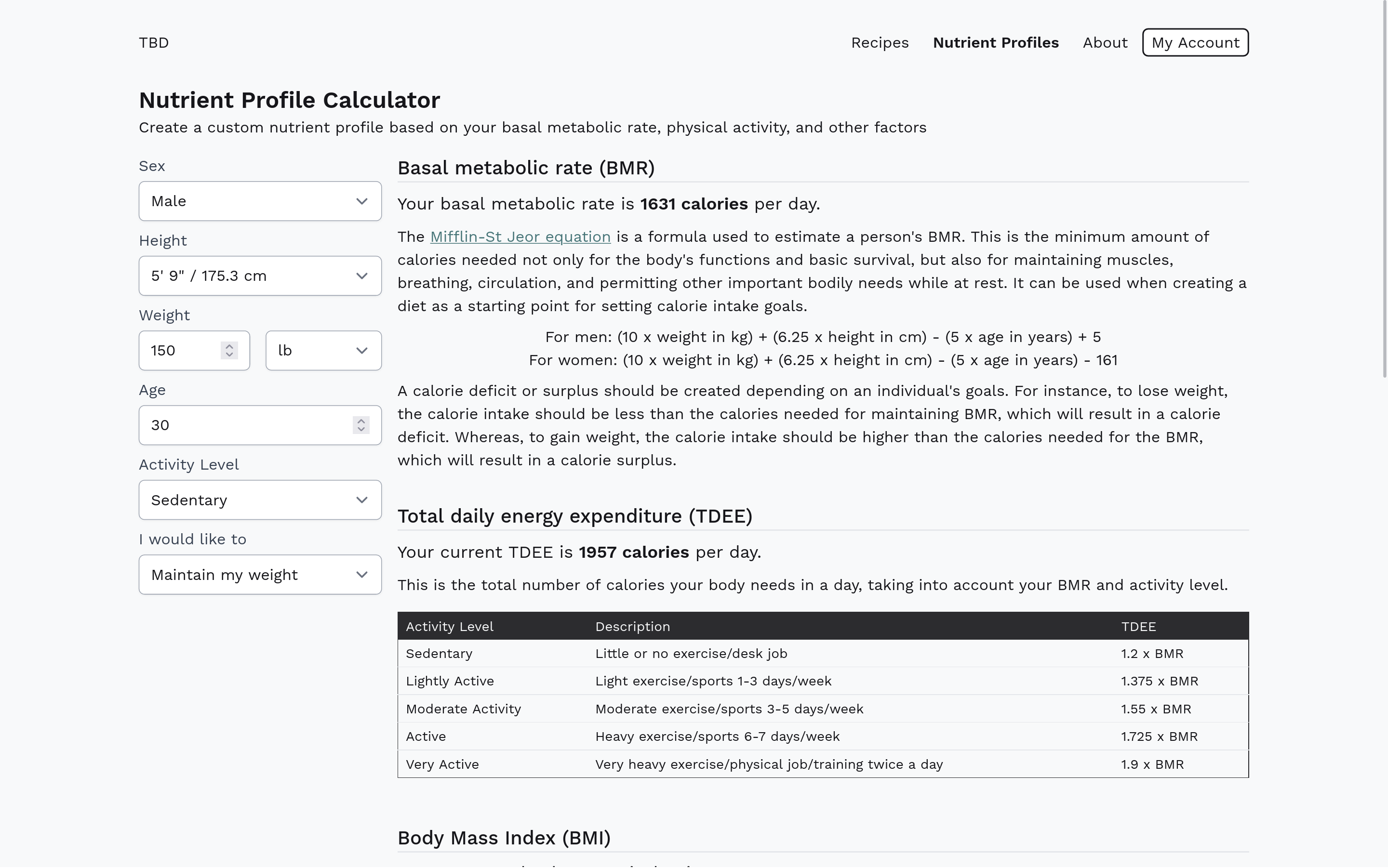Click the My Account button
The height and width of the screenshot is (868, 1388).
pos(1195,42)
